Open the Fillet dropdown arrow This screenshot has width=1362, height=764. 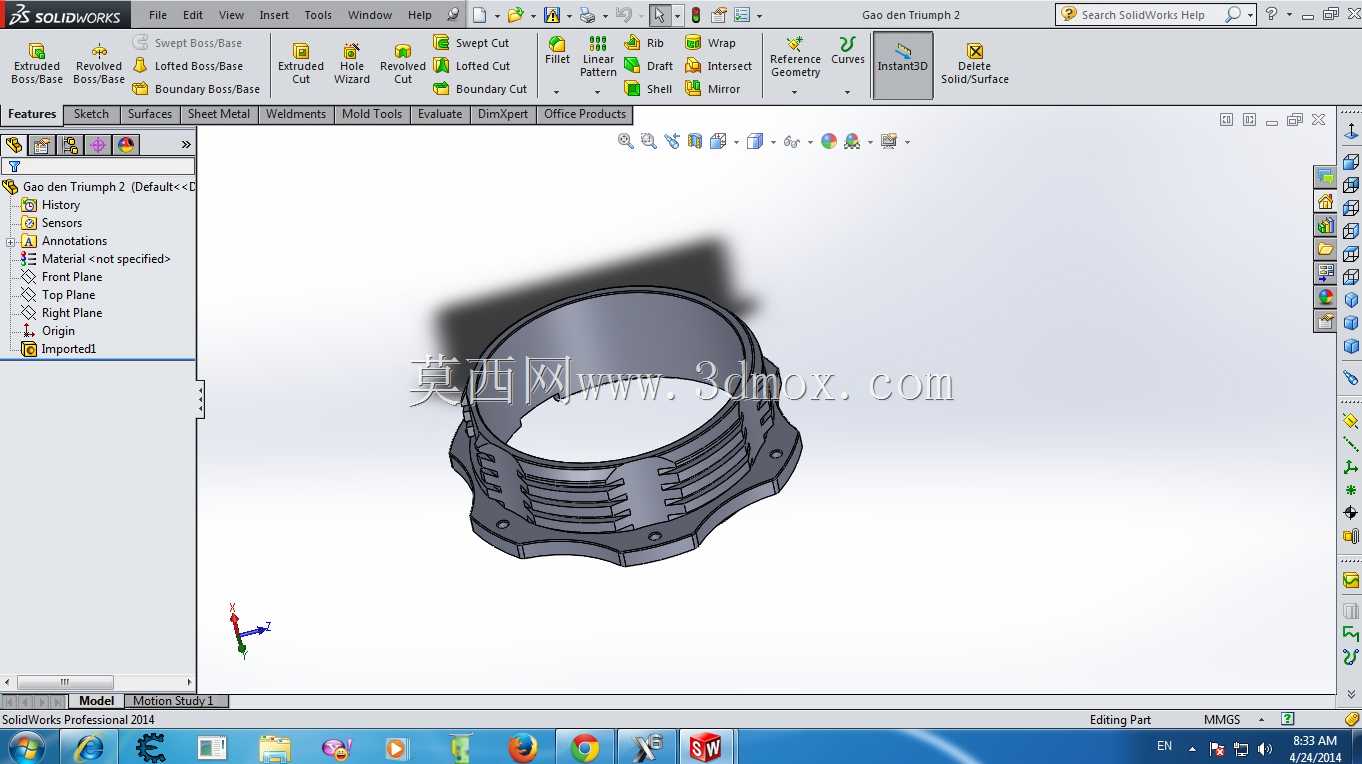(x=557, y=92)
